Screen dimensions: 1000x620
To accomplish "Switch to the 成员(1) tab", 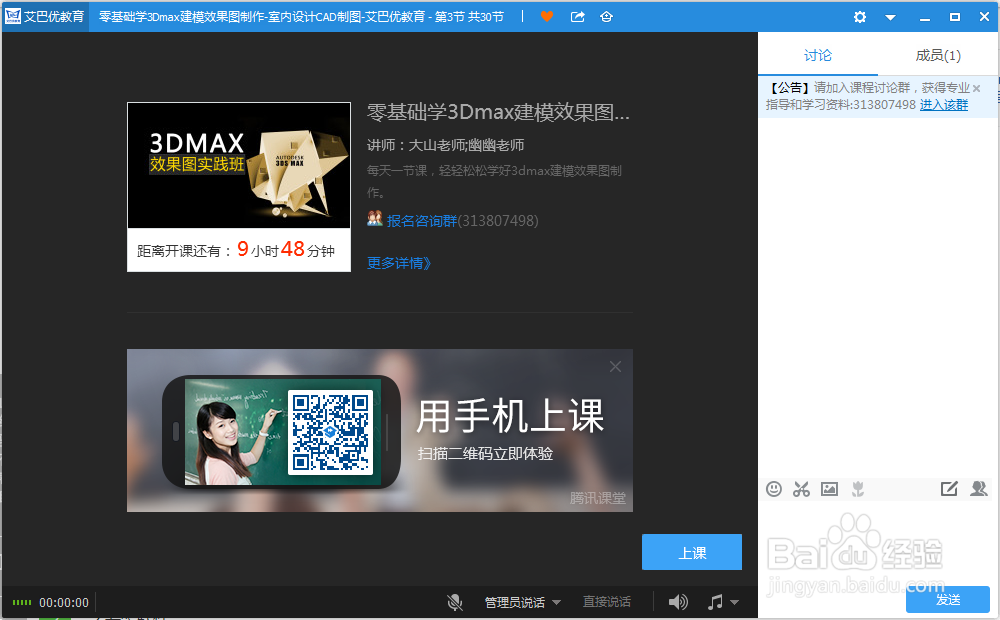I will [x=938, y=55].
